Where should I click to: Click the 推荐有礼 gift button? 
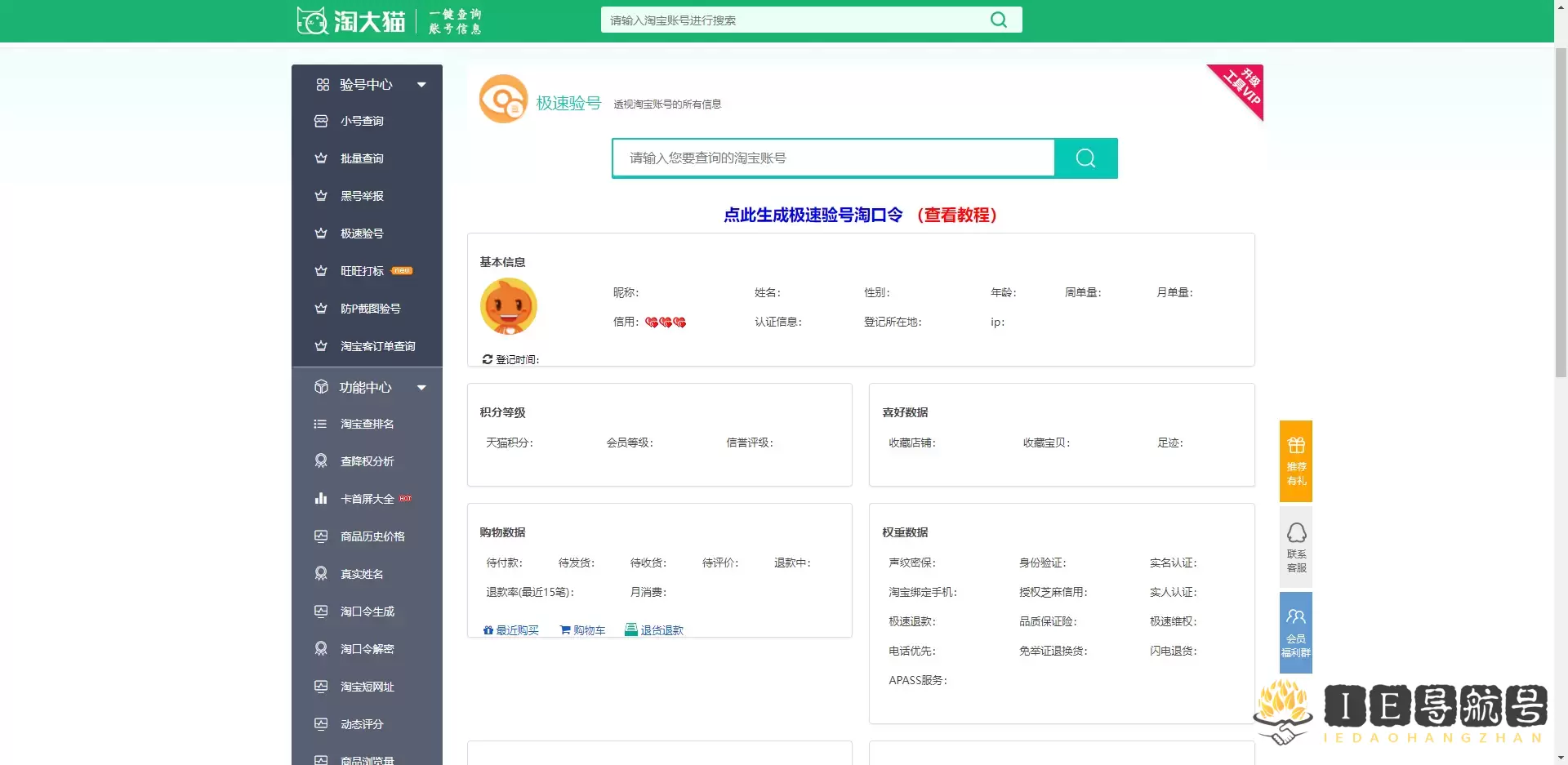(1296, 461)
